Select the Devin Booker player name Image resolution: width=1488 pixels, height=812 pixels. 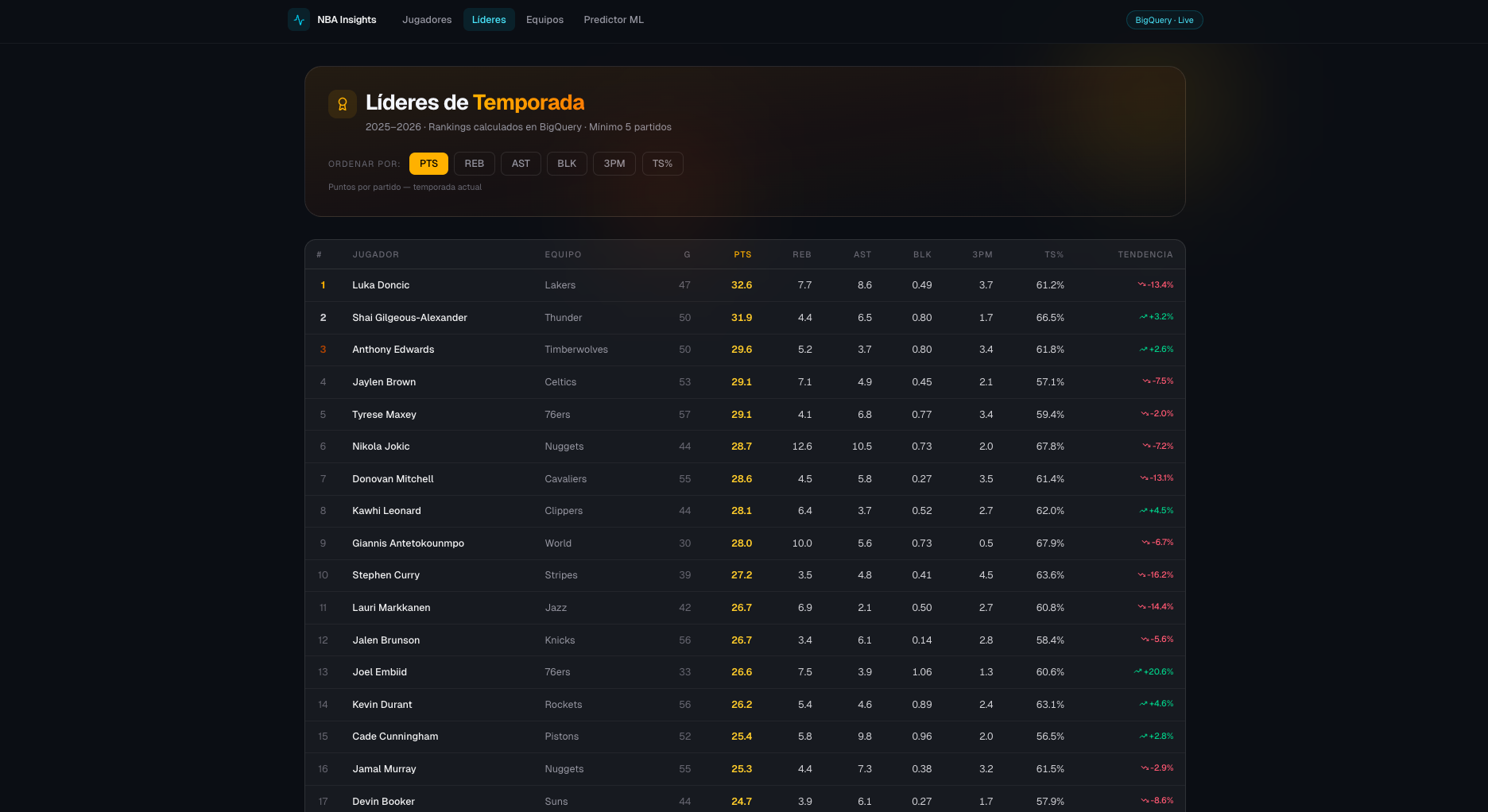383,802
